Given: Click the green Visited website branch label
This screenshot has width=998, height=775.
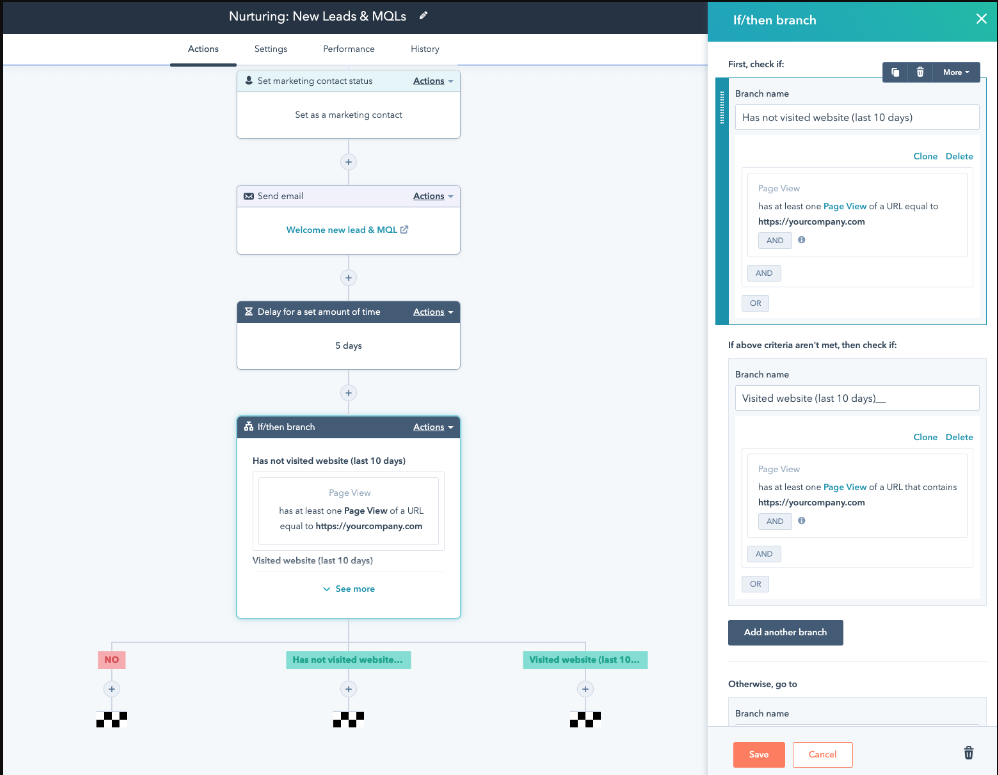Looking at the screenshot, I should (585, 659).
